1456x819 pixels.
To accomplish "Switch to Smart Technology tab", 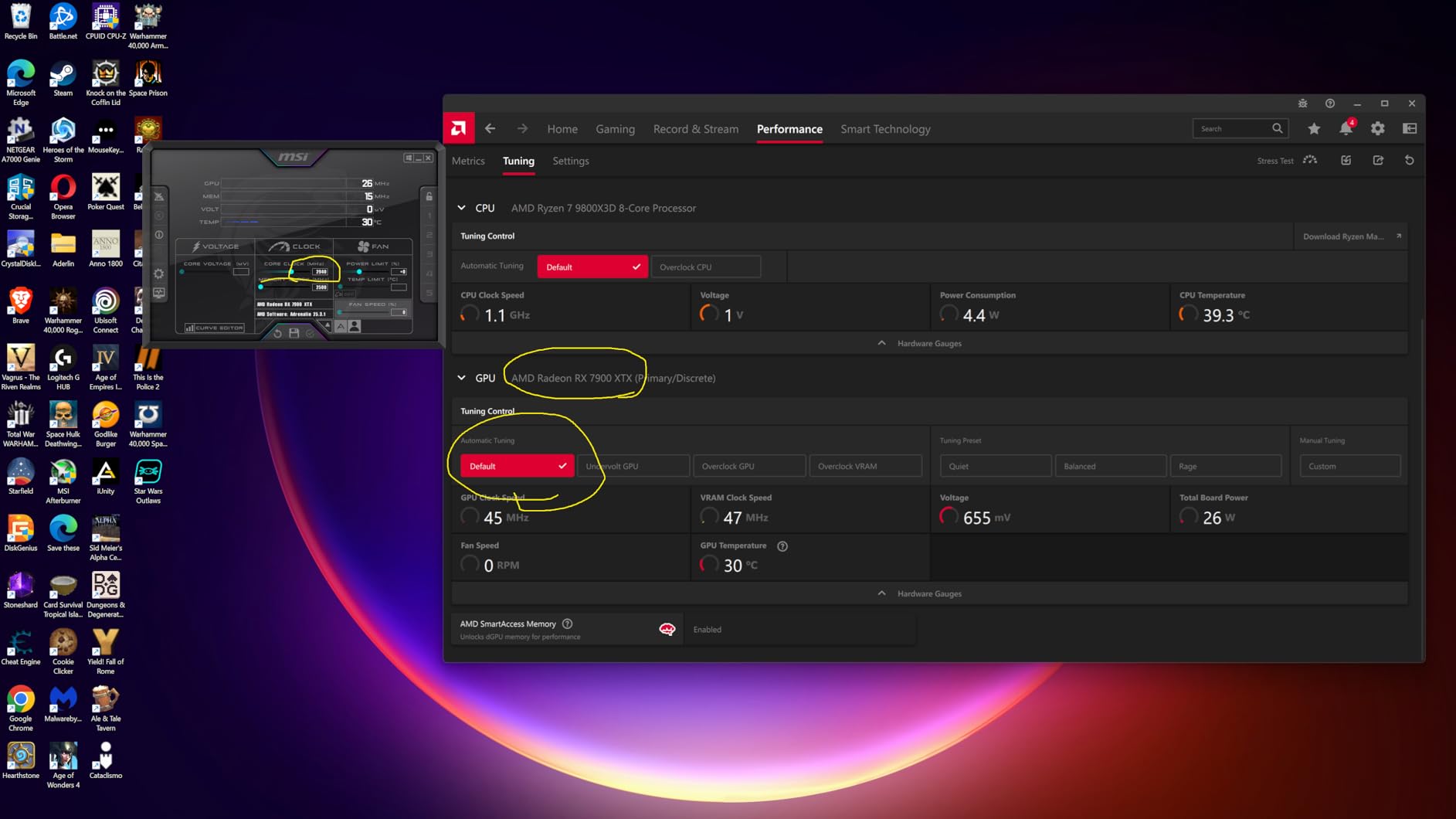I will 885,129.
